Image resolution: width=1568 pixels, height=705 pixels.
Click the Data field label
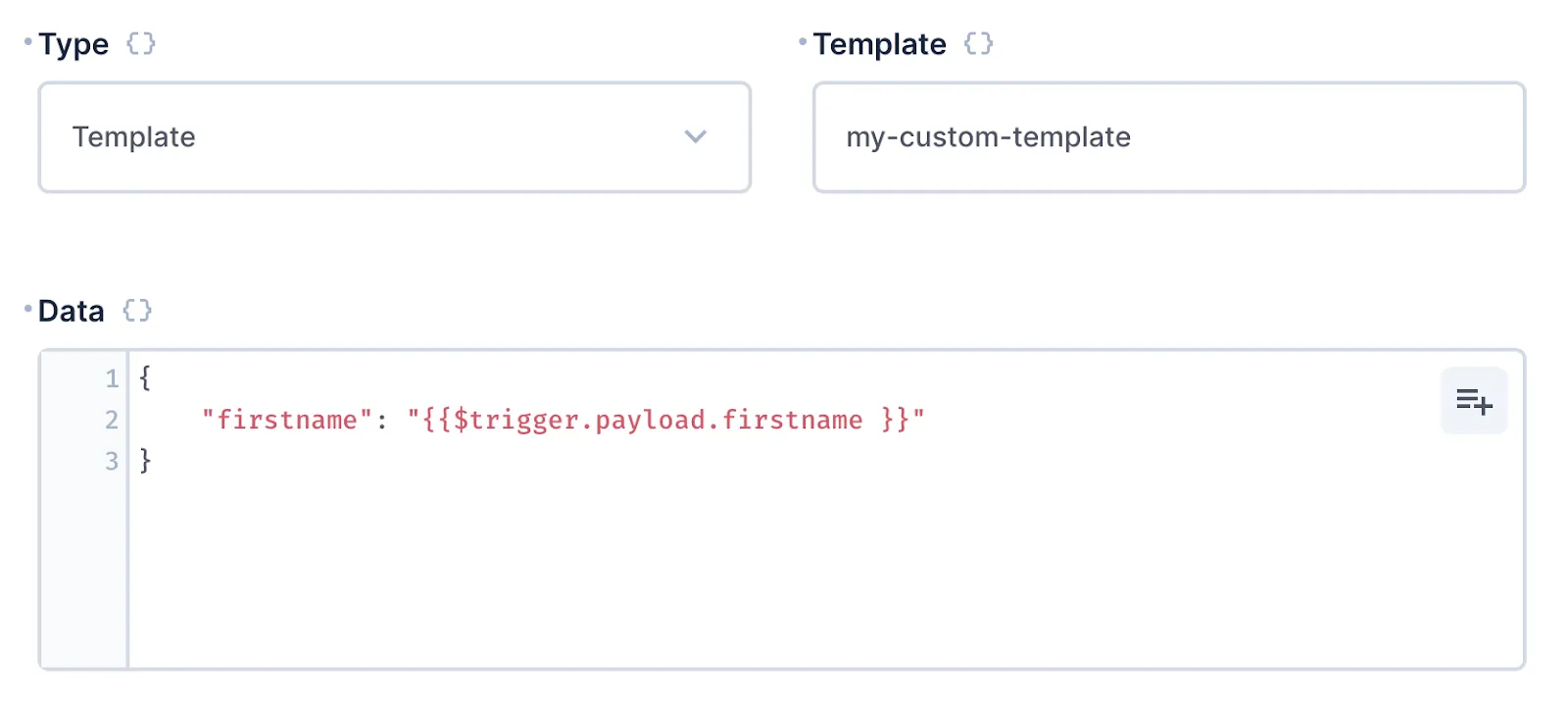click(71, 311)
